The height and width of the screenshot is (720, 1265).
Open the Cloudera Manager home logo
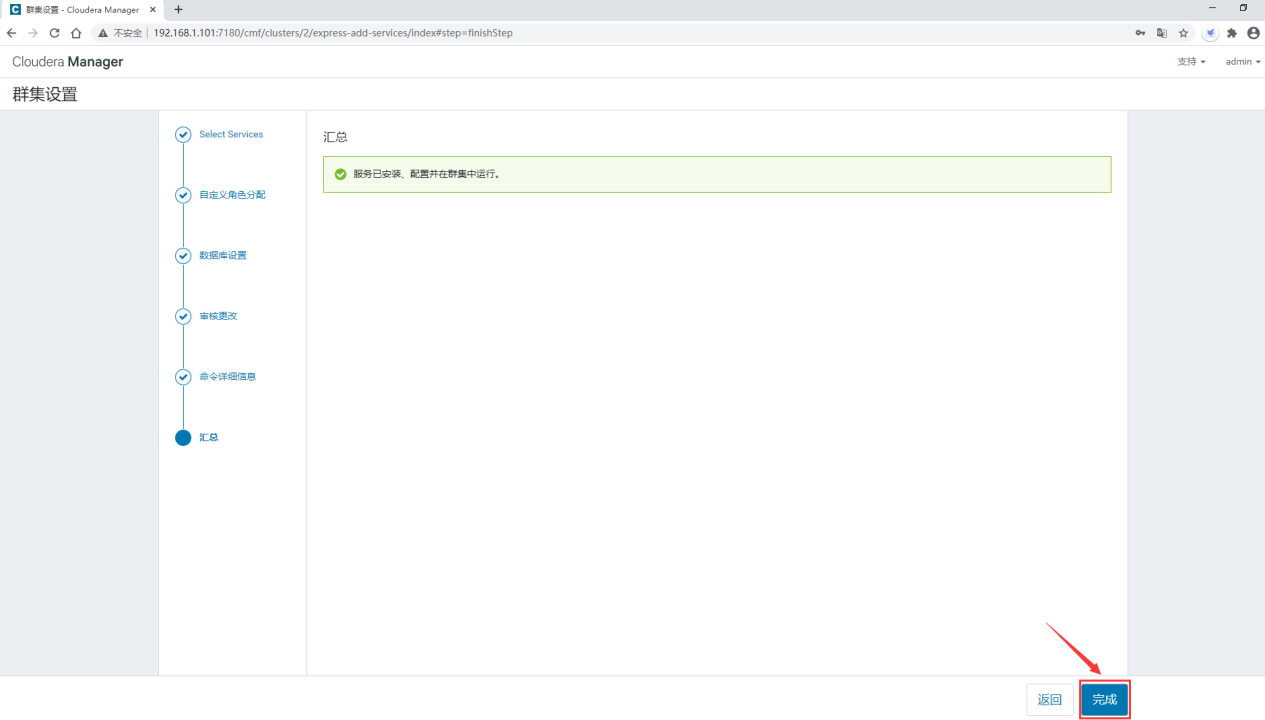[68, 62]
